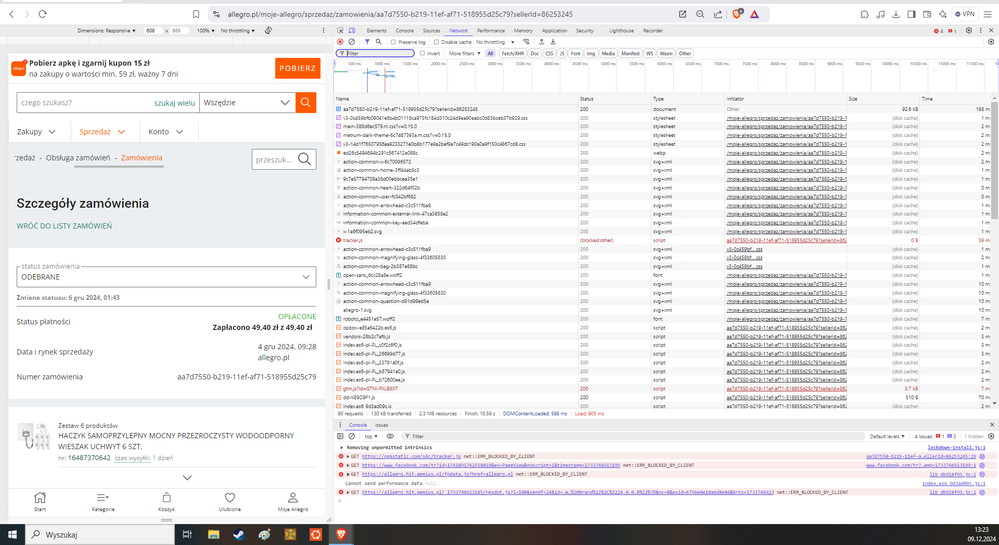Image resolution: width=999 pixels, height=545 pixels.
Task: Expand the Sprzedaż menu
Action: pos(102,131)
